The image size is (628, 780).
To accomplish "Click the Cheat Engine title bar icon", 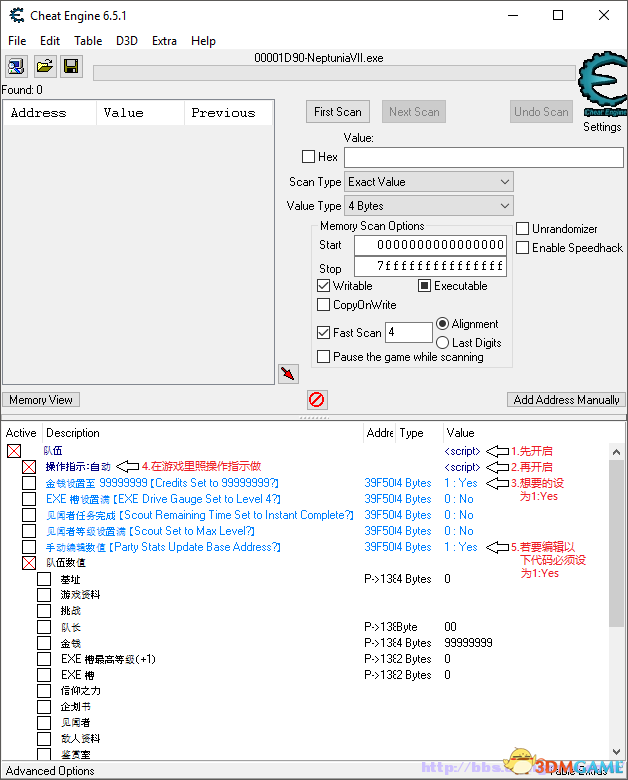I will [16, 15].
